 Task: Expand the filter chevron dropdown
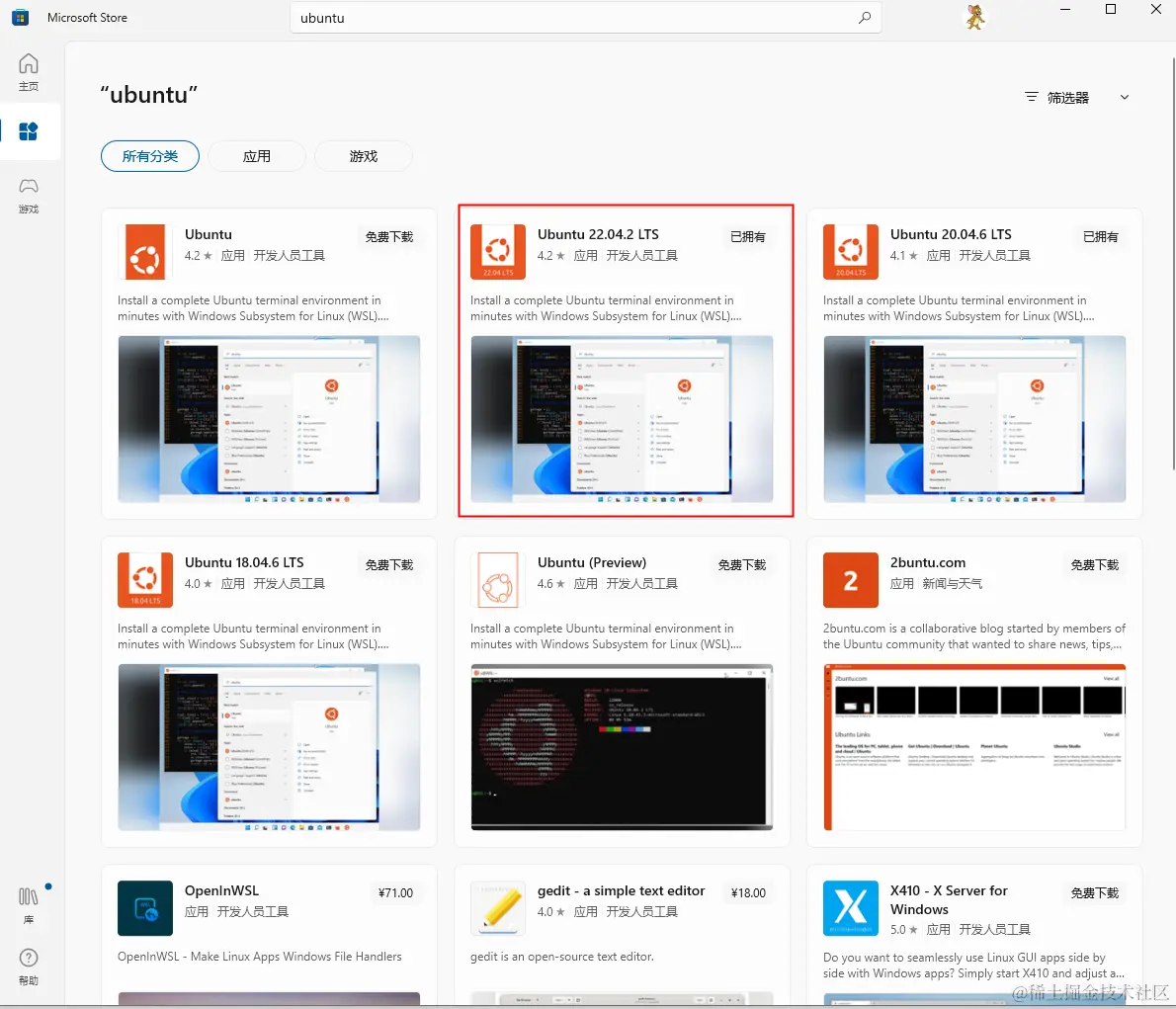coord(1125,97)
